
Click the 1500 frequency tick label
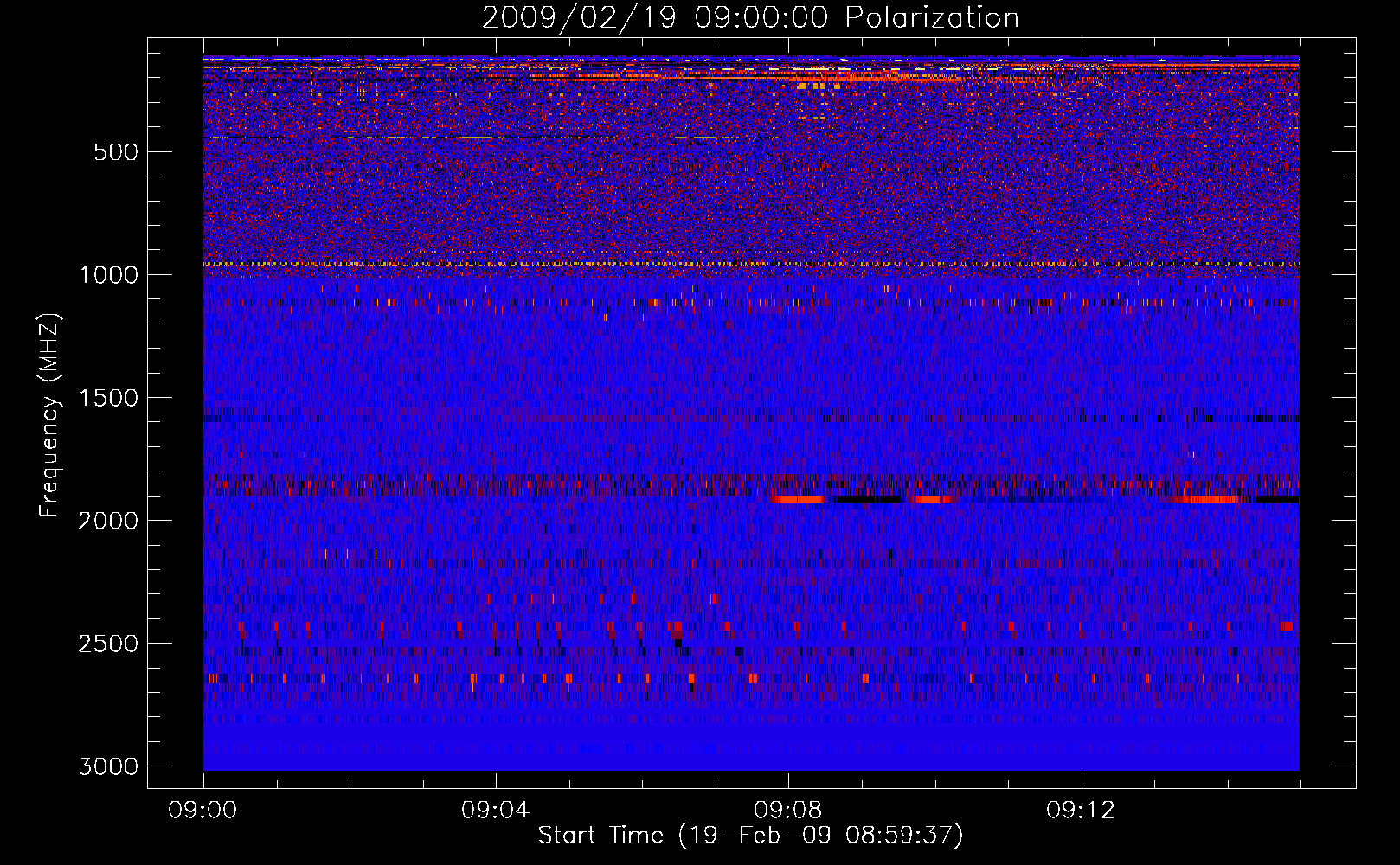[x=109, y=398]
